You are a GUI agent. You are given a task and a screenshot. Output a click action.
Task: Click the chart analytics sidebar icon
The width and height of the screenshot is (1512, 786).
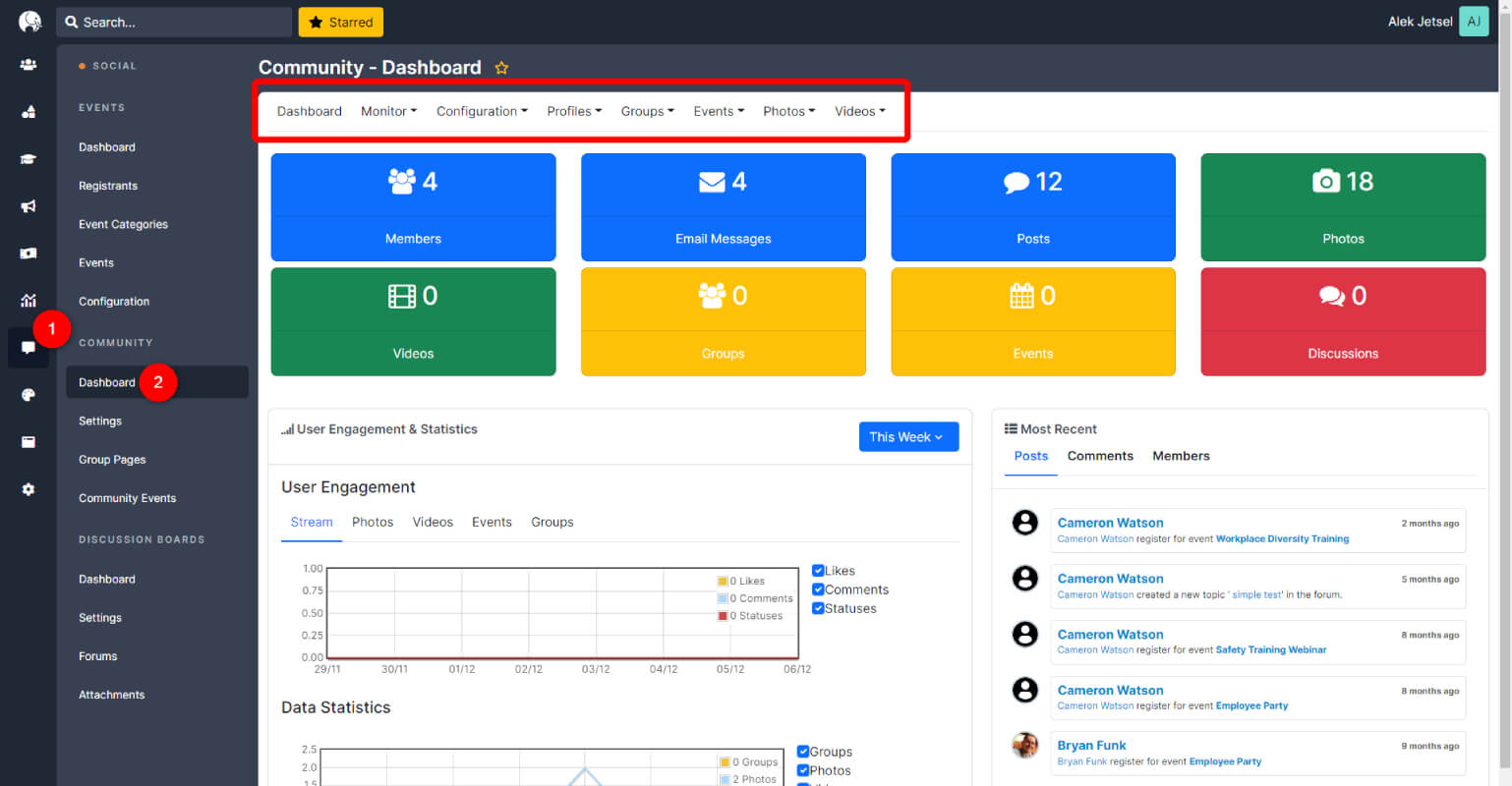point(29,301)
